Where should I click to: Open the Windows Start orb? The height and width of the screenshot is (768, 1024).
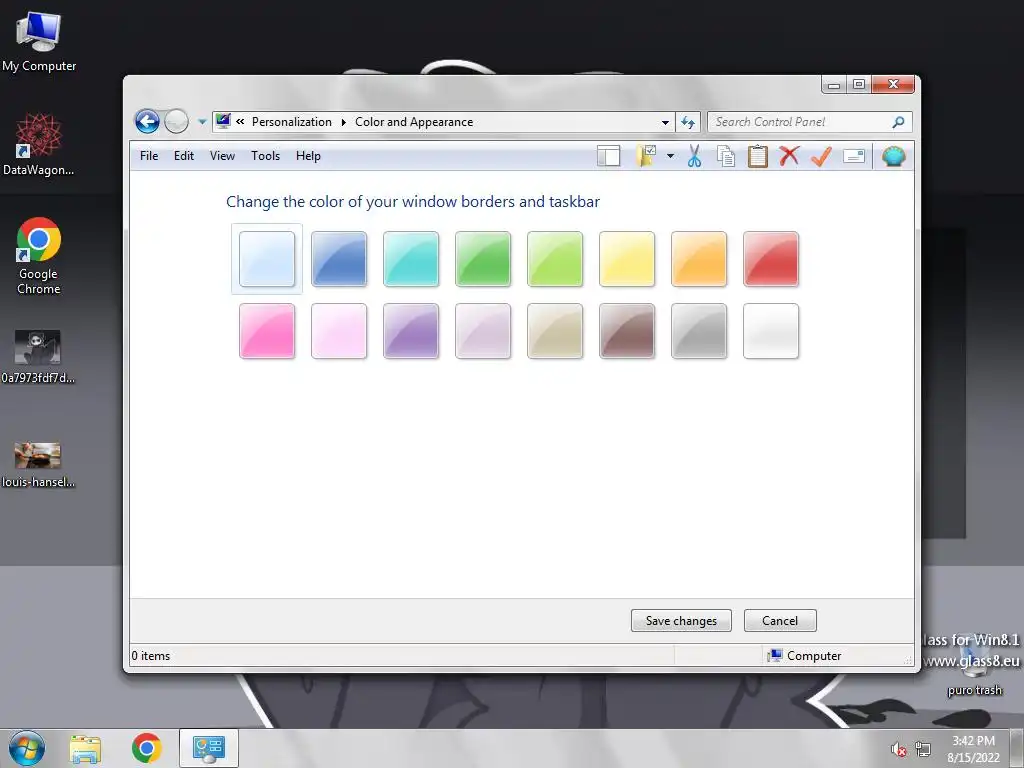tap(27, 748)
